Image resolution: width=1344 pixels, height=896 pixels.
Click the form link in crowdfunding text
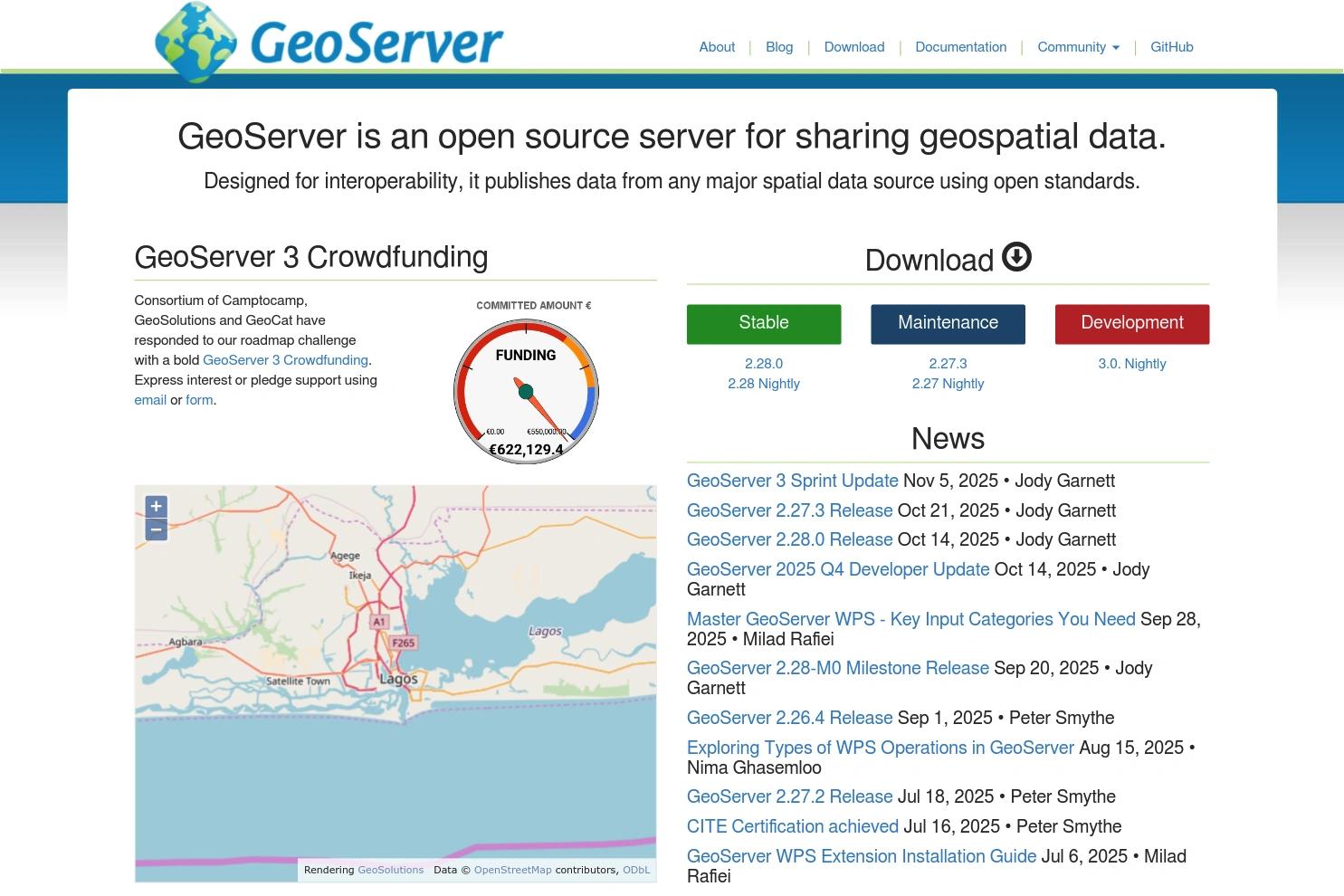click(x=199, y=400)
